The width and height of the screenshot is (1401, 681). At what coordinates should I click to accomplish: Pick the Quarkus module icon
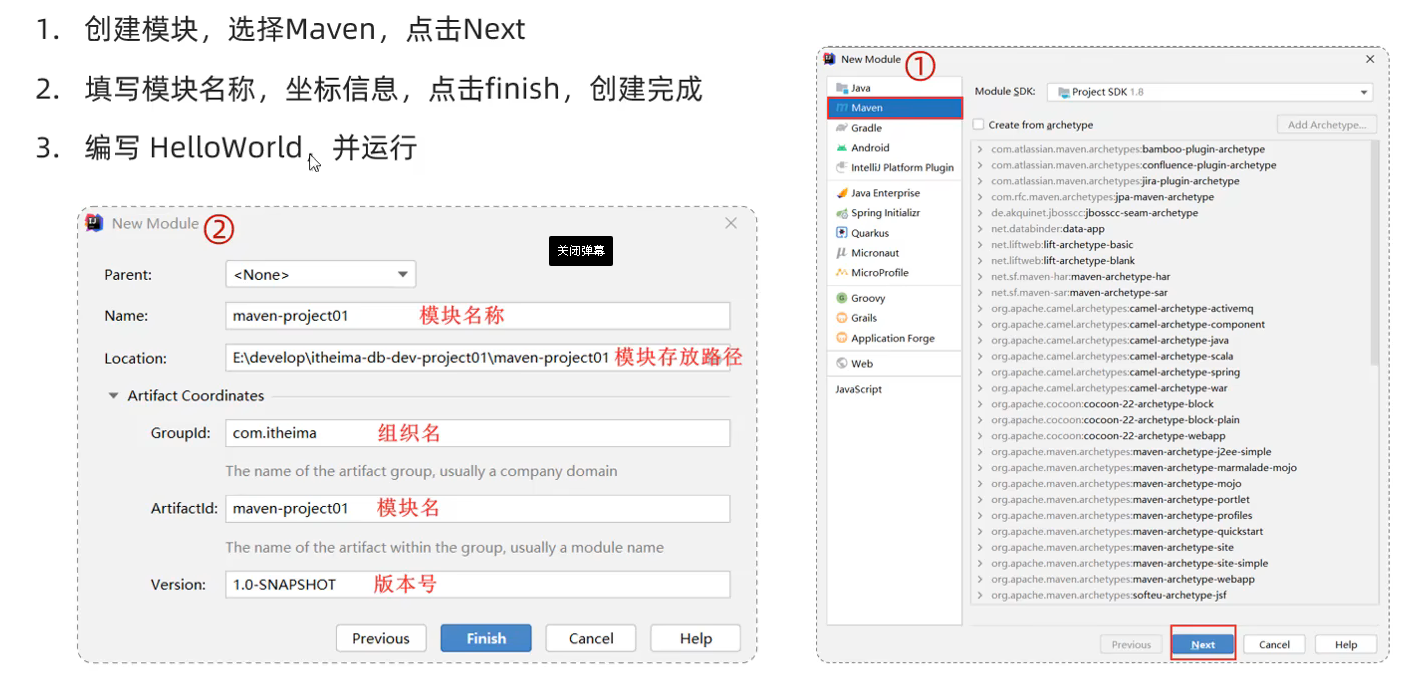click(842, 233)
